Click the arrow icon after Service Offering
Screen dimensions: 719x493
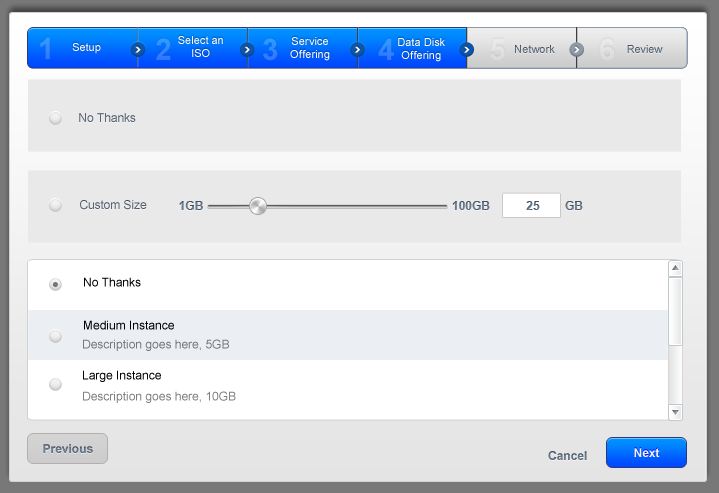pyautogui.click(x=357, y=49)
